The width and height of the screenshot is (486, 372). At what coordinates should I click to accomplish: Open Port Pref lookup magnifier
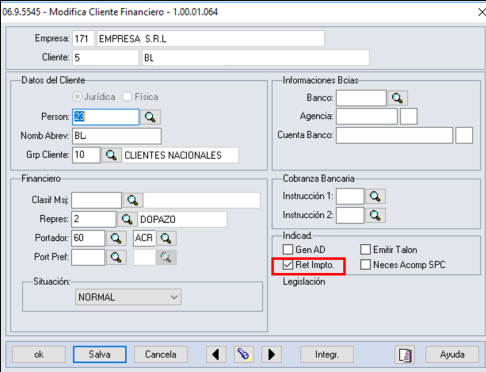click(x=116, y=257)
